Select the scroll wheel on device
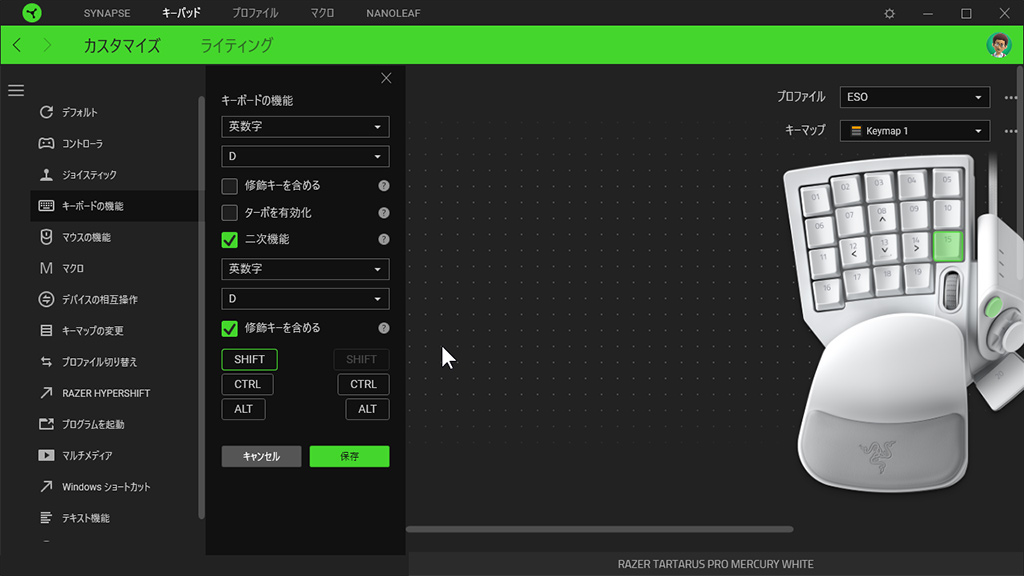Image resolution: width=1024 pixels, height=576 pixels. (x=952, y=291)
